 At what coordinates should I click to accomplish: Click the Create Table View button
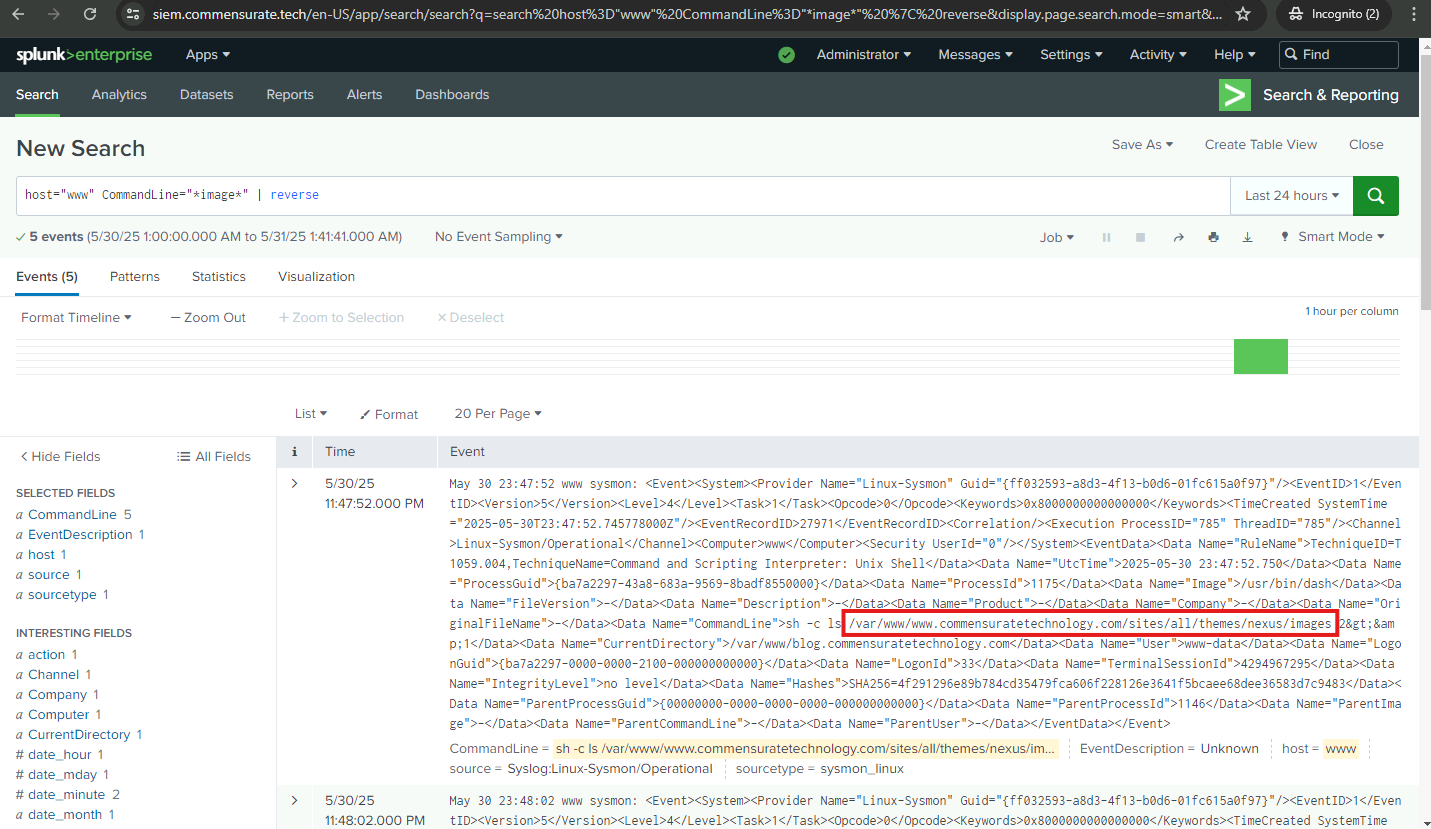[x=1260, y=145]
